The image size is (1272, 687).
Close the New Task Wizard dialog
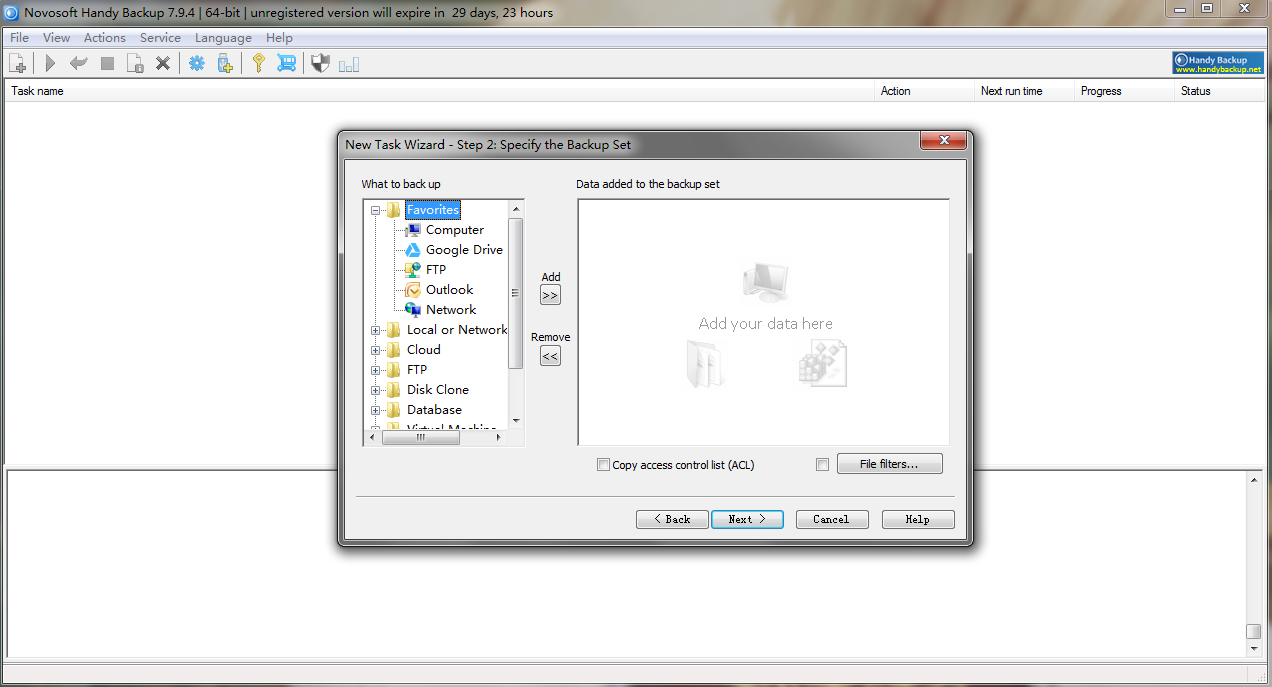[x=943, y=142]
